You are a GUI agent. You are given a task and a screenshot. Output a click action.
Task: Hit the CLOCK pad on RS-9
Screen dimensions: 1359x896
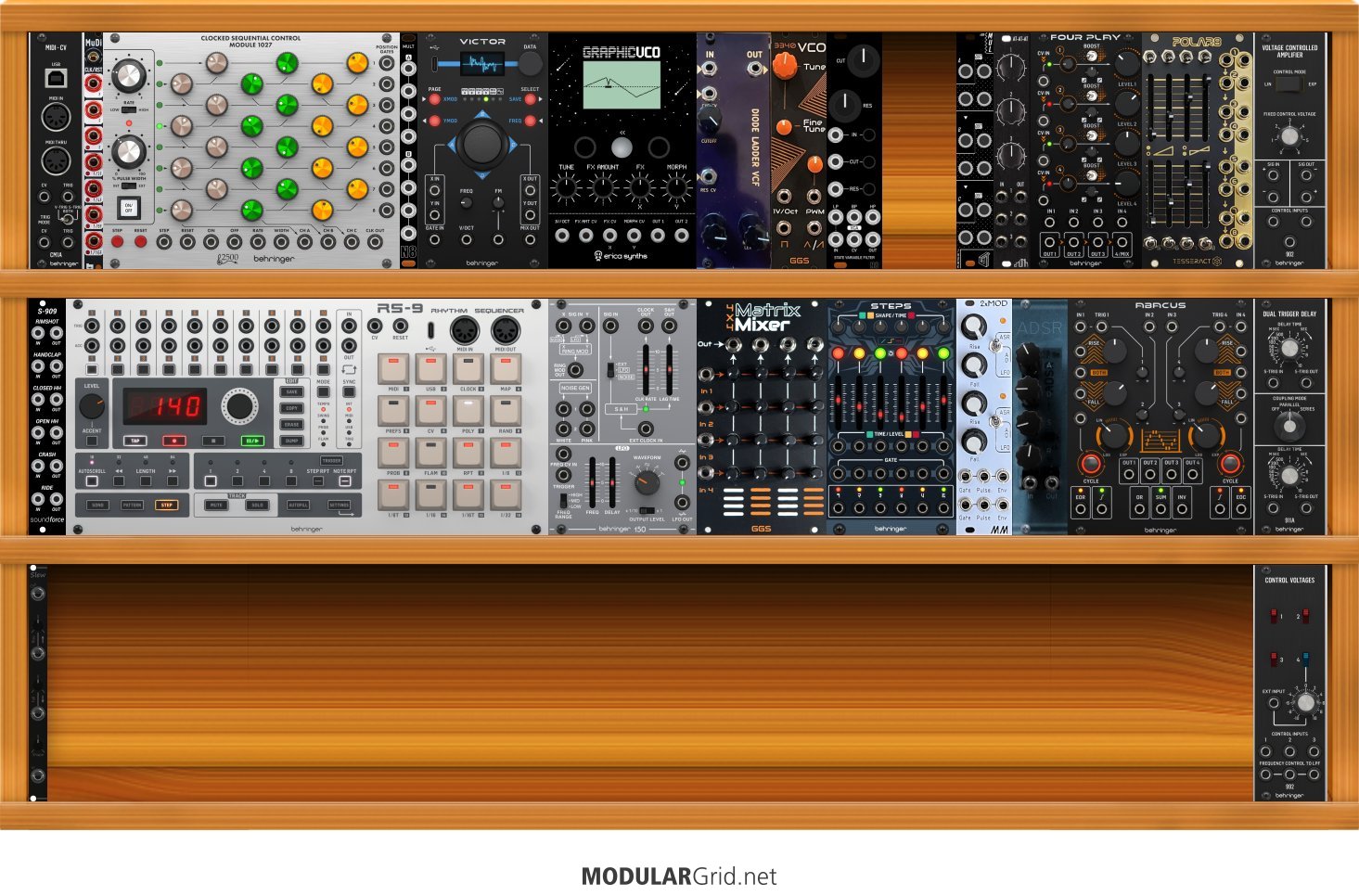[468, 368]
